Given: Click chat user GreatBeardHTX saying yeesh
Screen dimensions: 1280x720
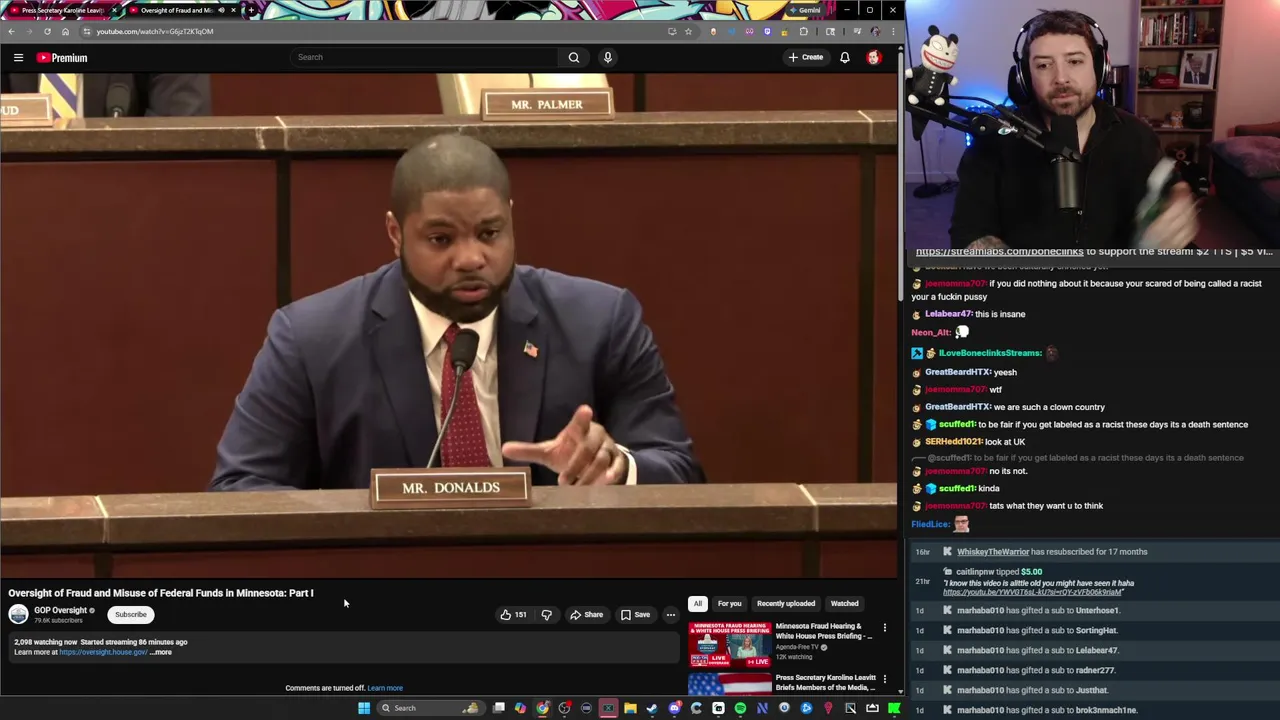Looking at the screenshot, I should pyautogui.click(x=957, y=372).
